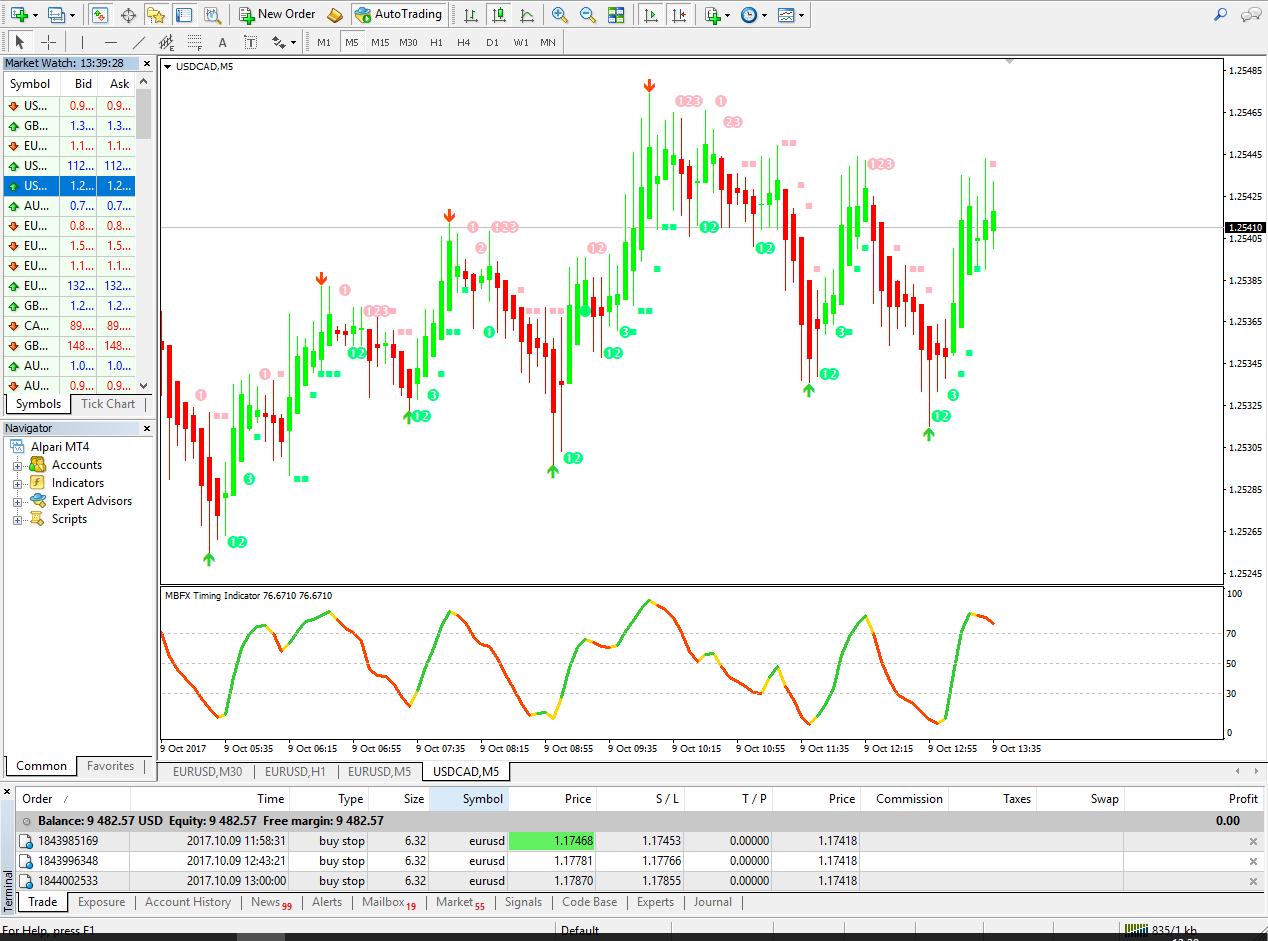Toggle the Terminal panel toolbar icon

[184, 15]
